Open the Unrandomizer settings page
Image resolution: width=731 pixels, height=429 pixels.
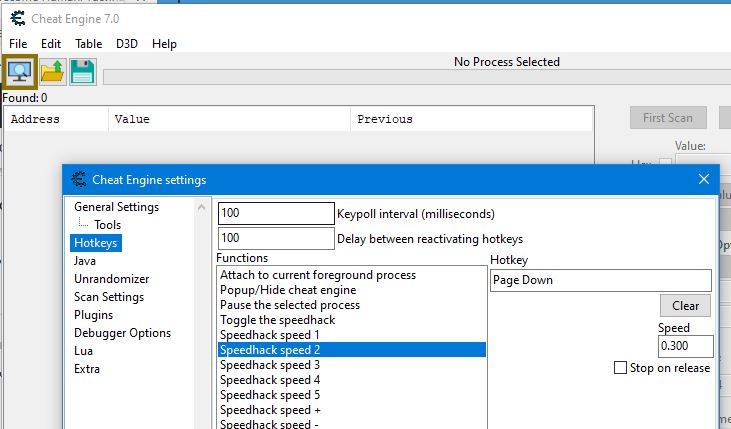tap(111, 279)
